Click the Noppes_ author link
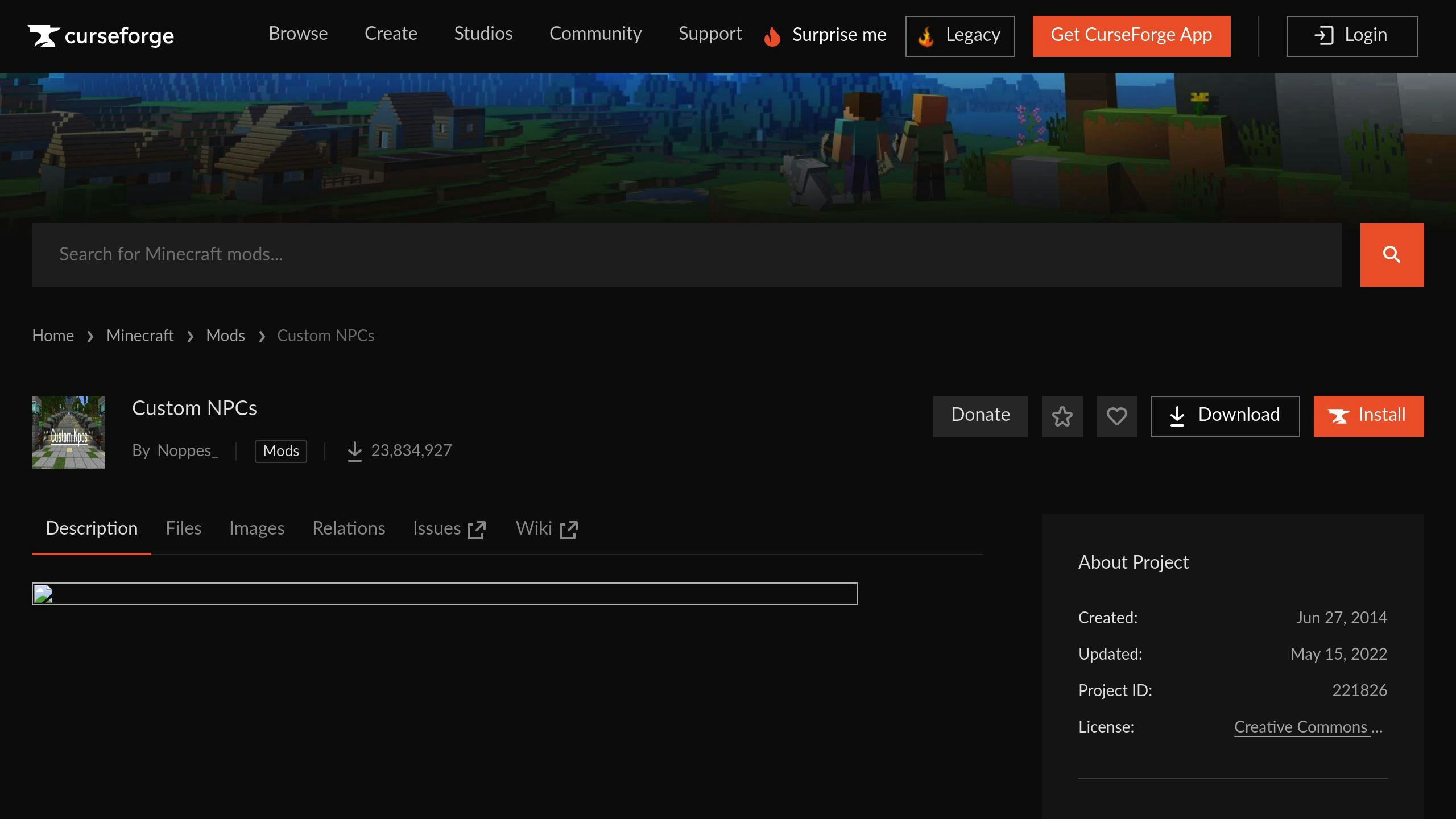 coord(187,451)
